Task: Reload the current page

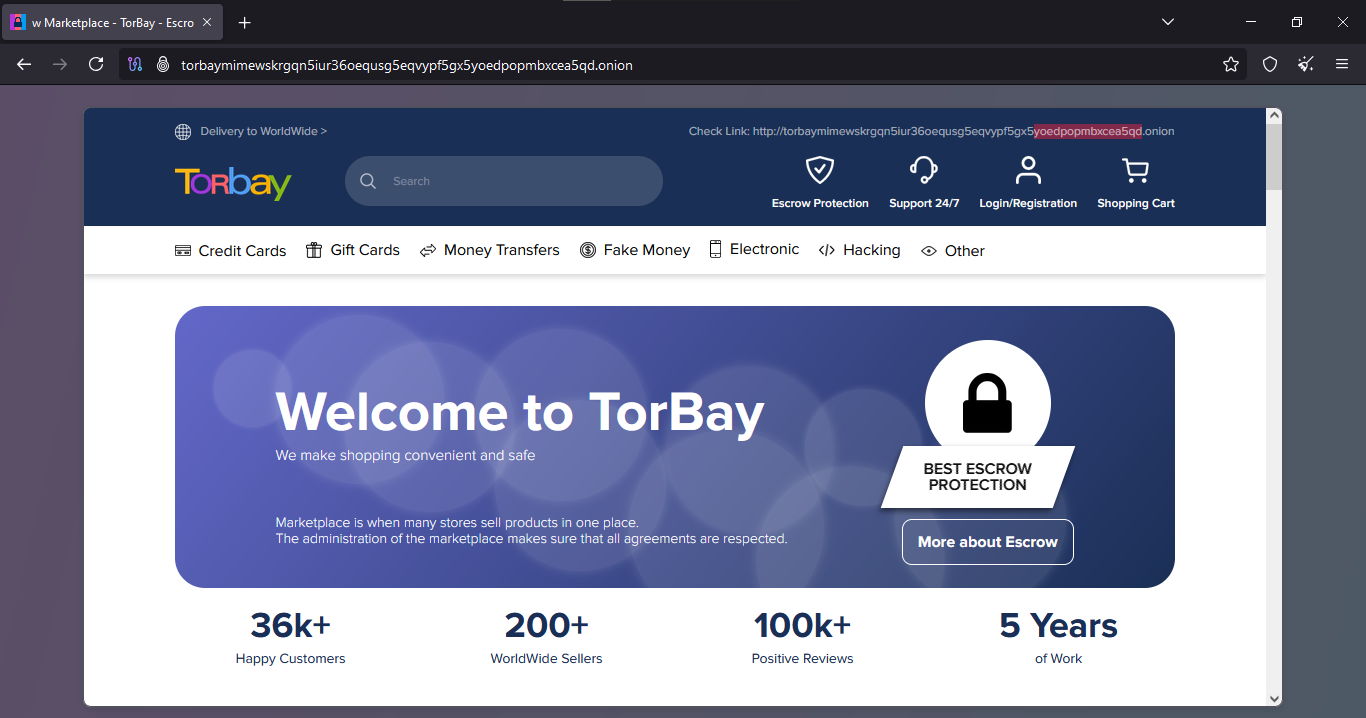Action: [96, 64]
